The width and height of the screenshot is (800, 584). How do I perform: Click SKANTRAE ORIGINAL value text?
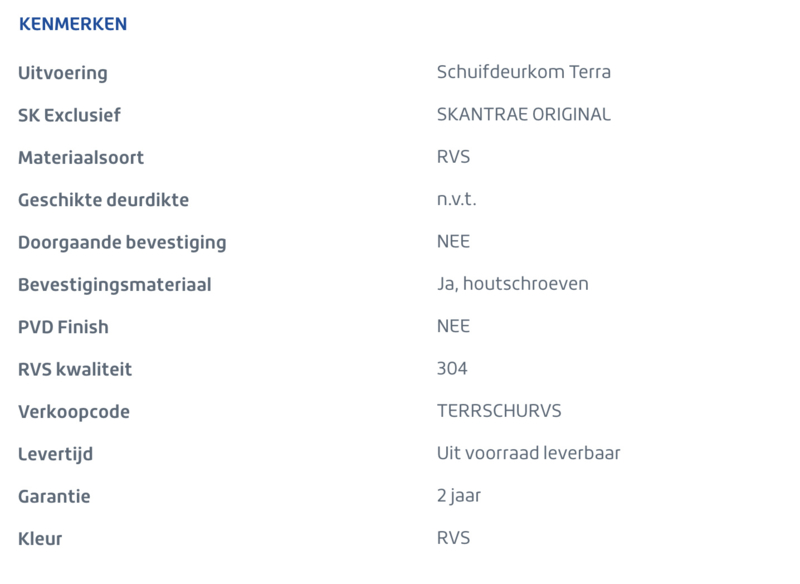(x=523, y=114)
